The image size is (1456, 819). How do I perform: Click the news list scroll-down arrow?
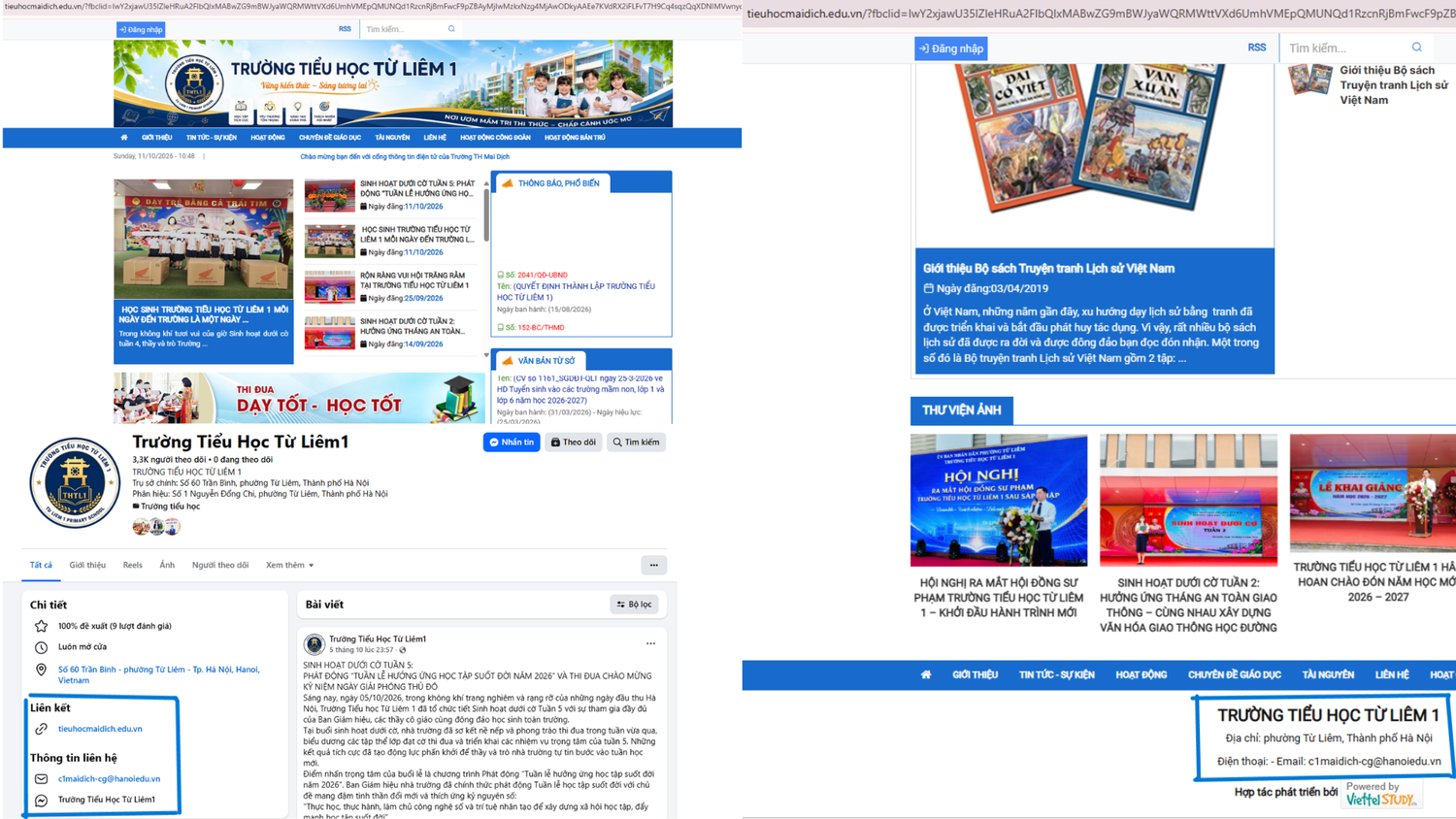click(486, 355)
